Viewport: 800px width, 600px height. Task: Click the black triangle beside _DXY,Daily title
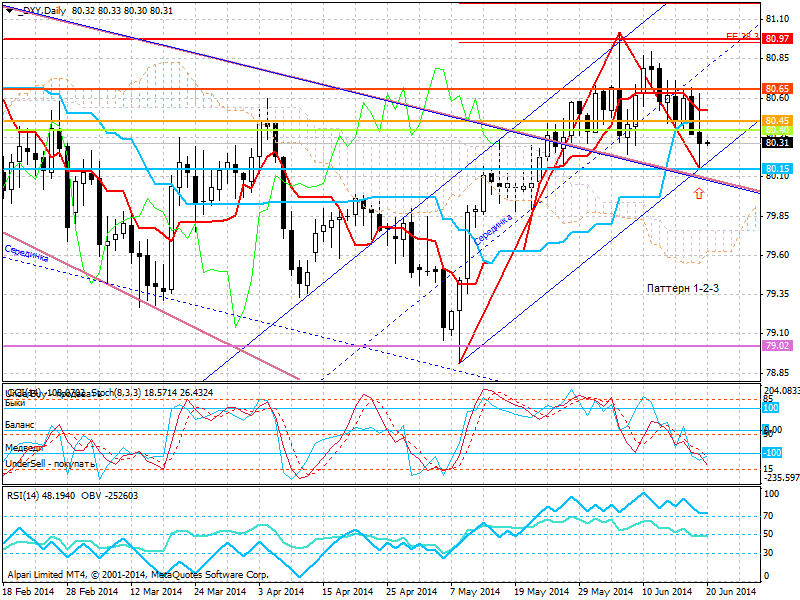10,10
